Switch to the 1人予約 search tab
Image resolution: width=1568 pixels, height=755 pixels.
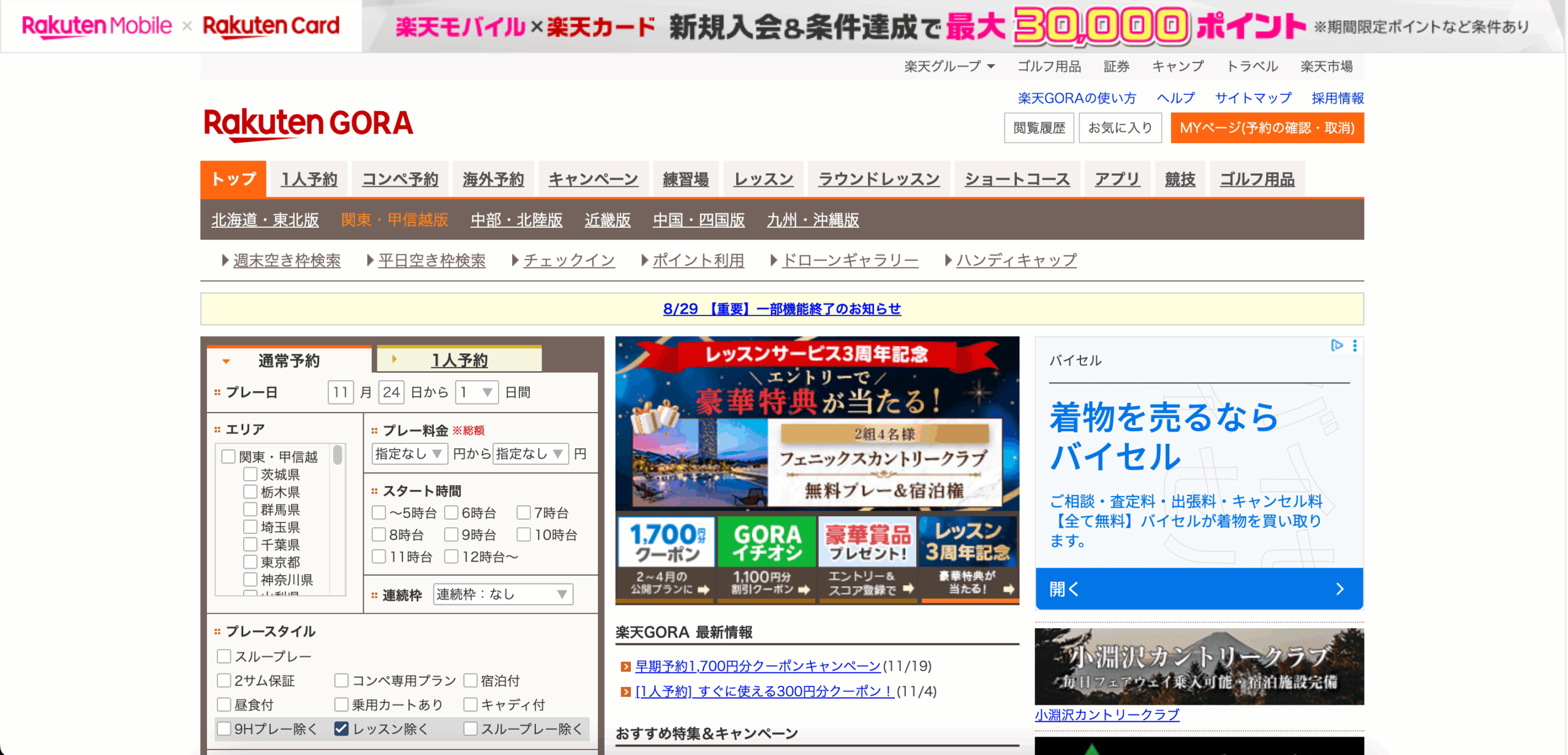[459, 360]
